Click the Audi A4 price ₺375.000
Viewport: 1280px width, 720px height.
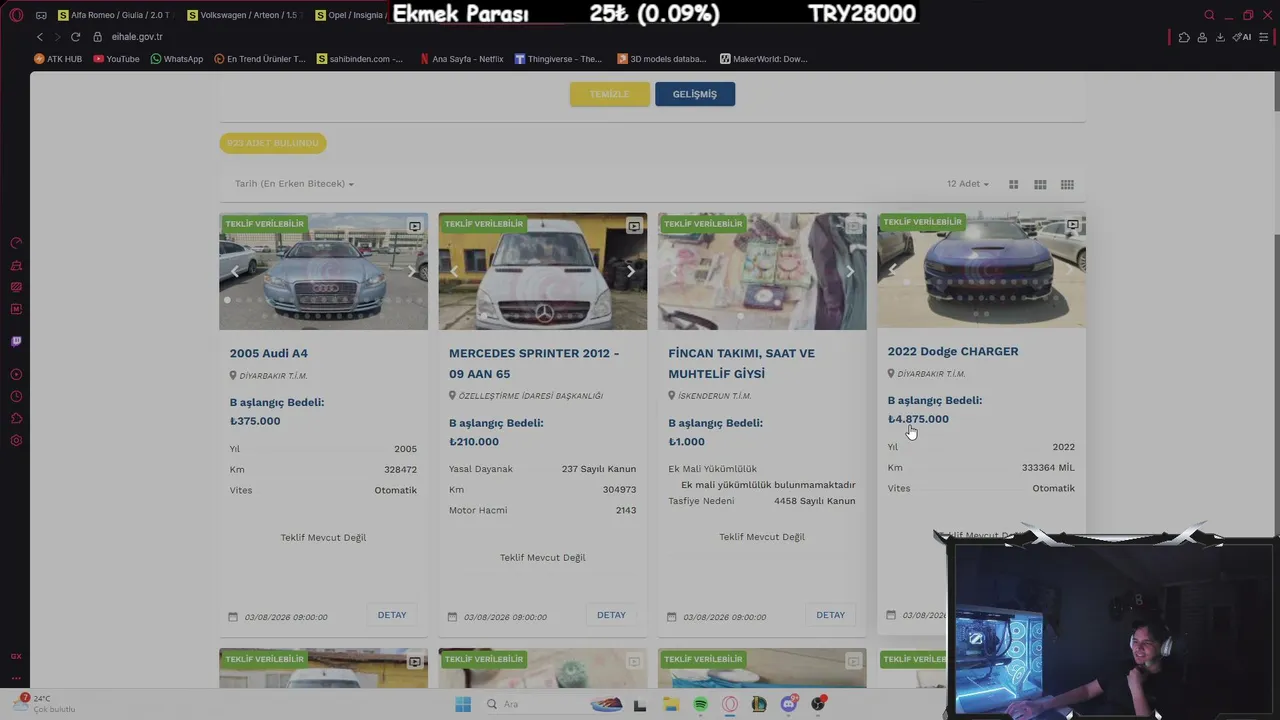255,421
